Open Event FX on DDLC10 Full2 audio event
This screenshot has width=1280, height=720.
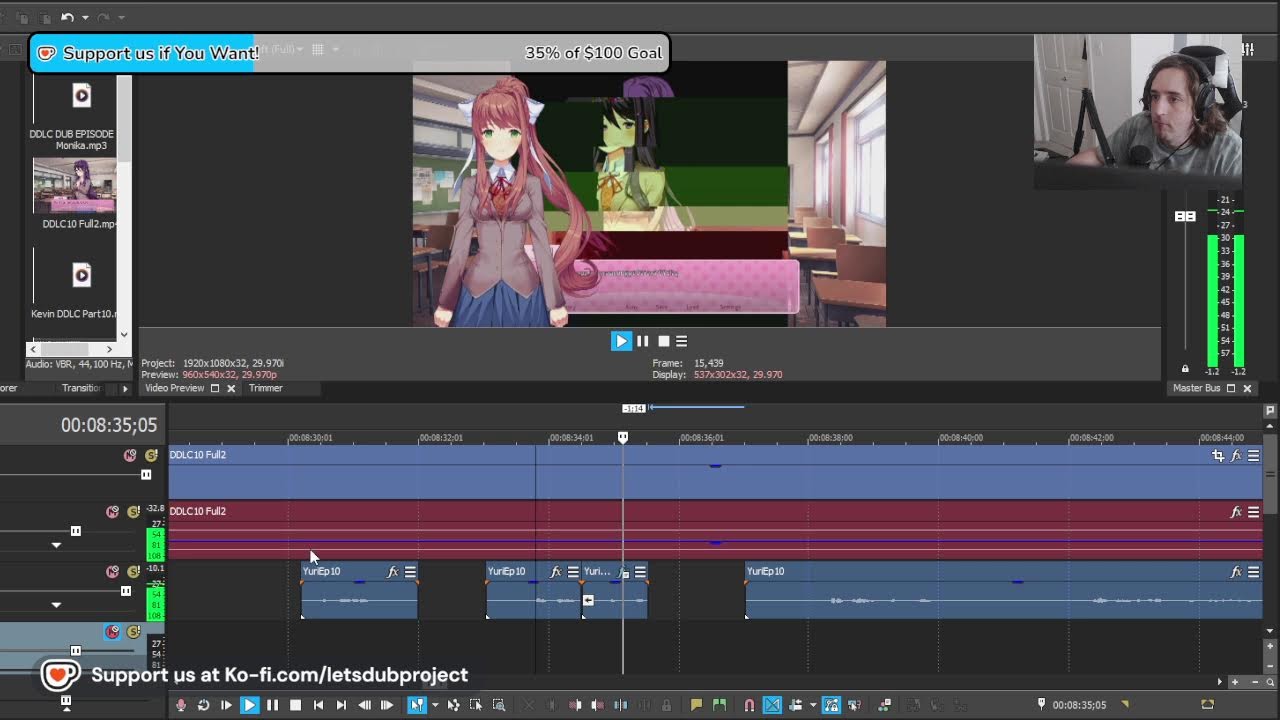1236,512
